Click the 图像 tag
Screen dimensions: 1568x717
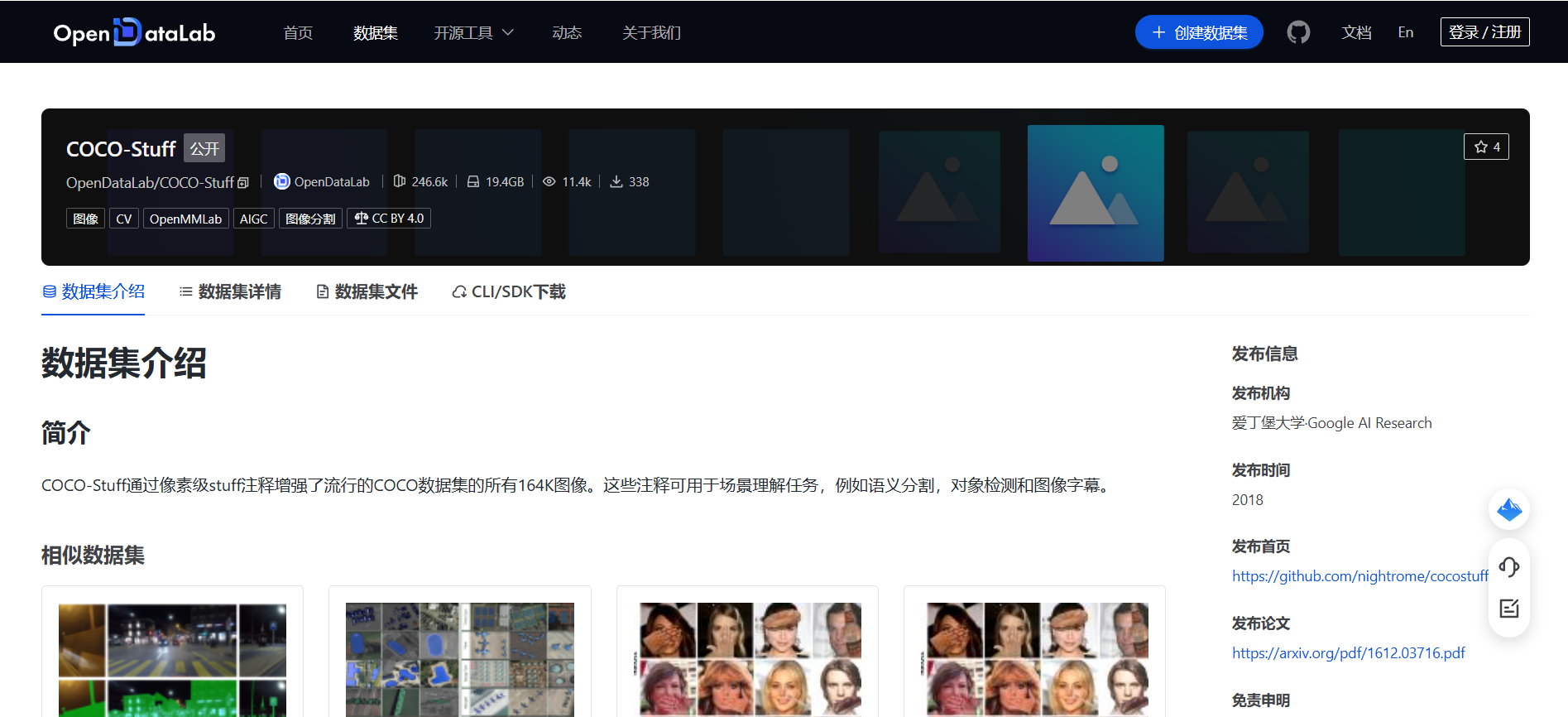pos(85,219)
